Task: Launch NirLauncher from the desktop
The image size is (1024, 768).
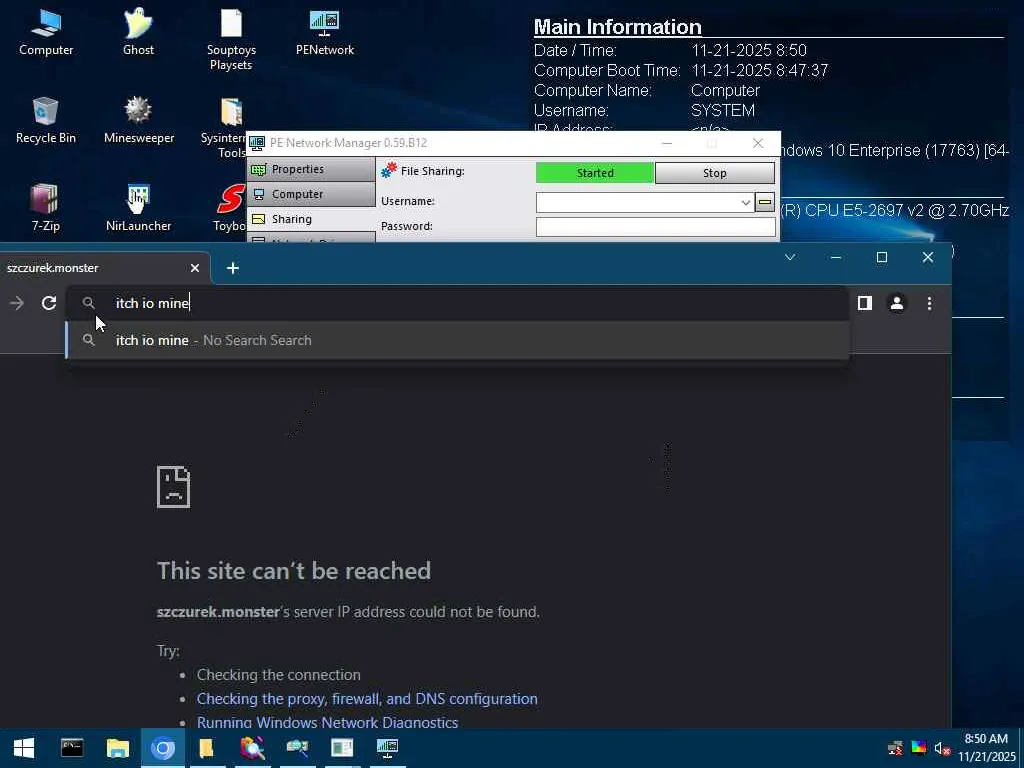Action: point(138,208)
